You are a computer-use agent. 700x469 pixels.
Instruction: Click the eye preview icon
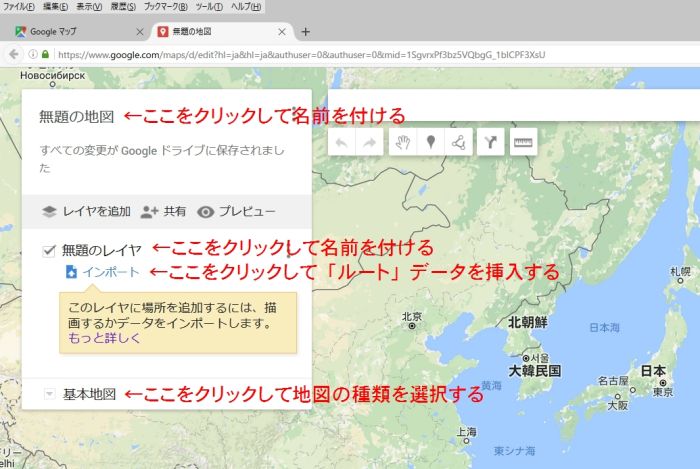[x=205, y=212]
